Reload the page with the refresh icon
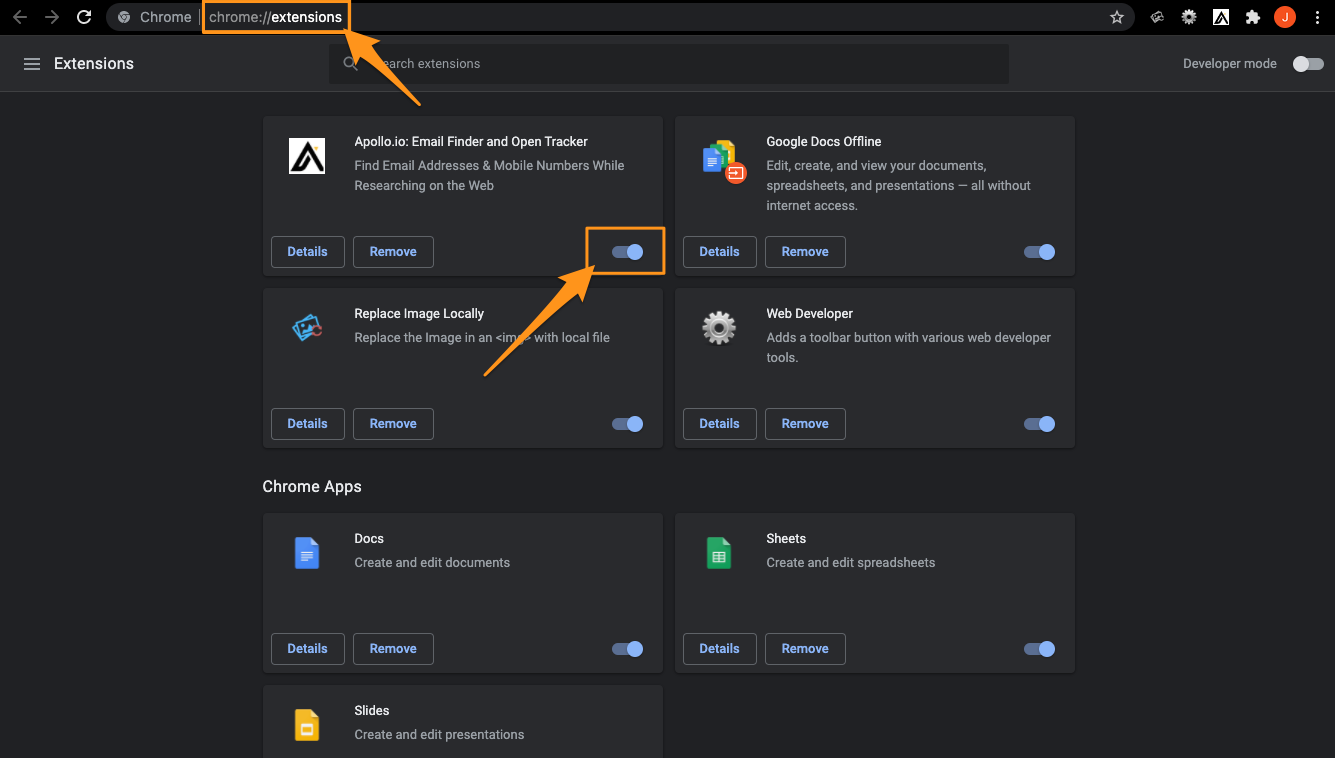 (x=84, y=17)
